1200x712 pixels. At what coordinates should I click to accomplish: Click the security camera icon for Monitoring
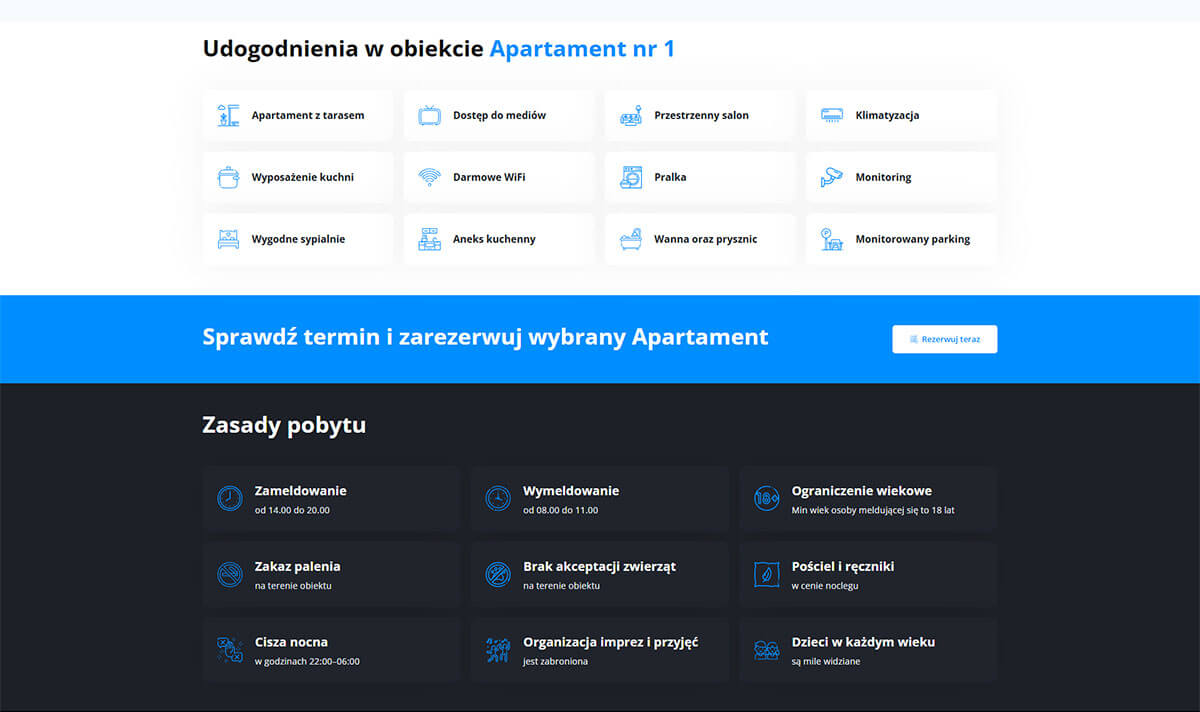(832, 177)
